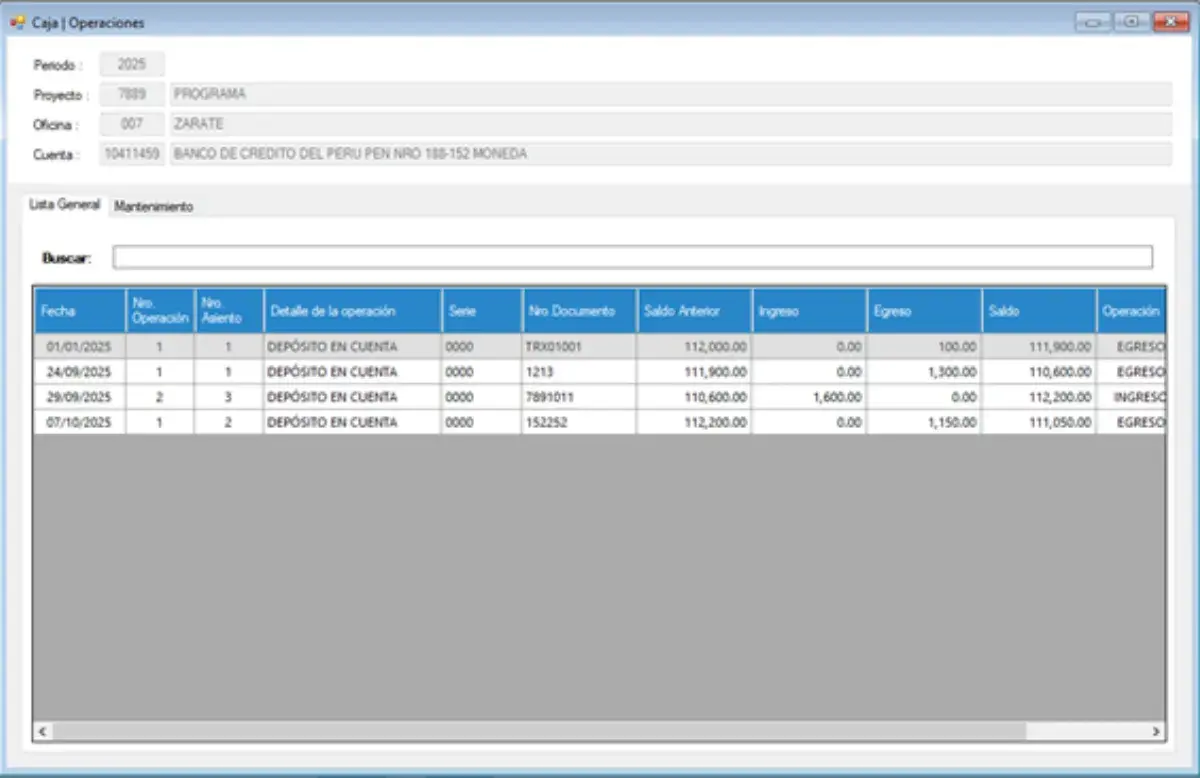Sort by the Fecha column header
This screenshot has width=1200, height=778.
[80, 311]
